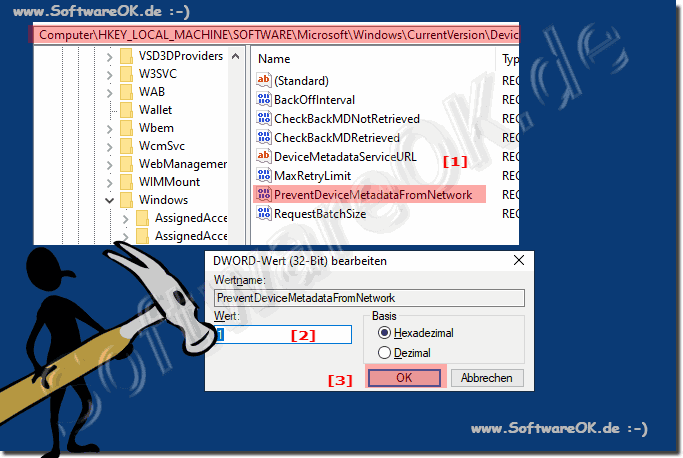Select the (Standard) value name

301,80
